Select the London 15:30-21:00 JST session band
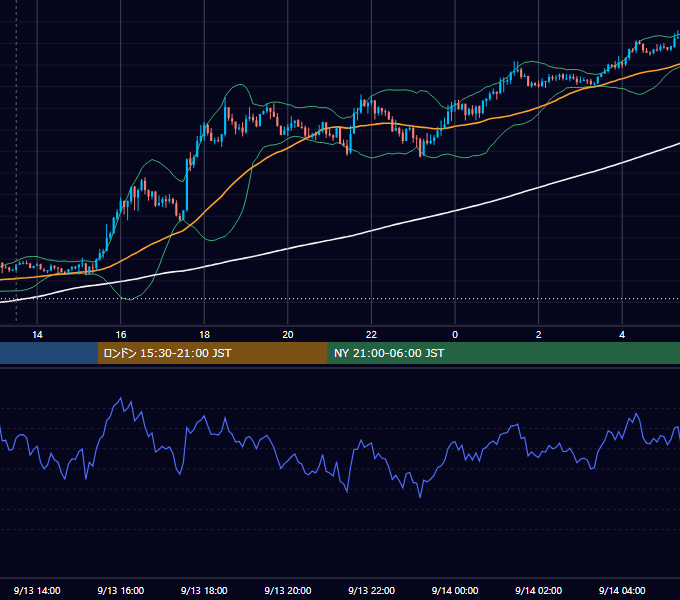 point(212,353)
